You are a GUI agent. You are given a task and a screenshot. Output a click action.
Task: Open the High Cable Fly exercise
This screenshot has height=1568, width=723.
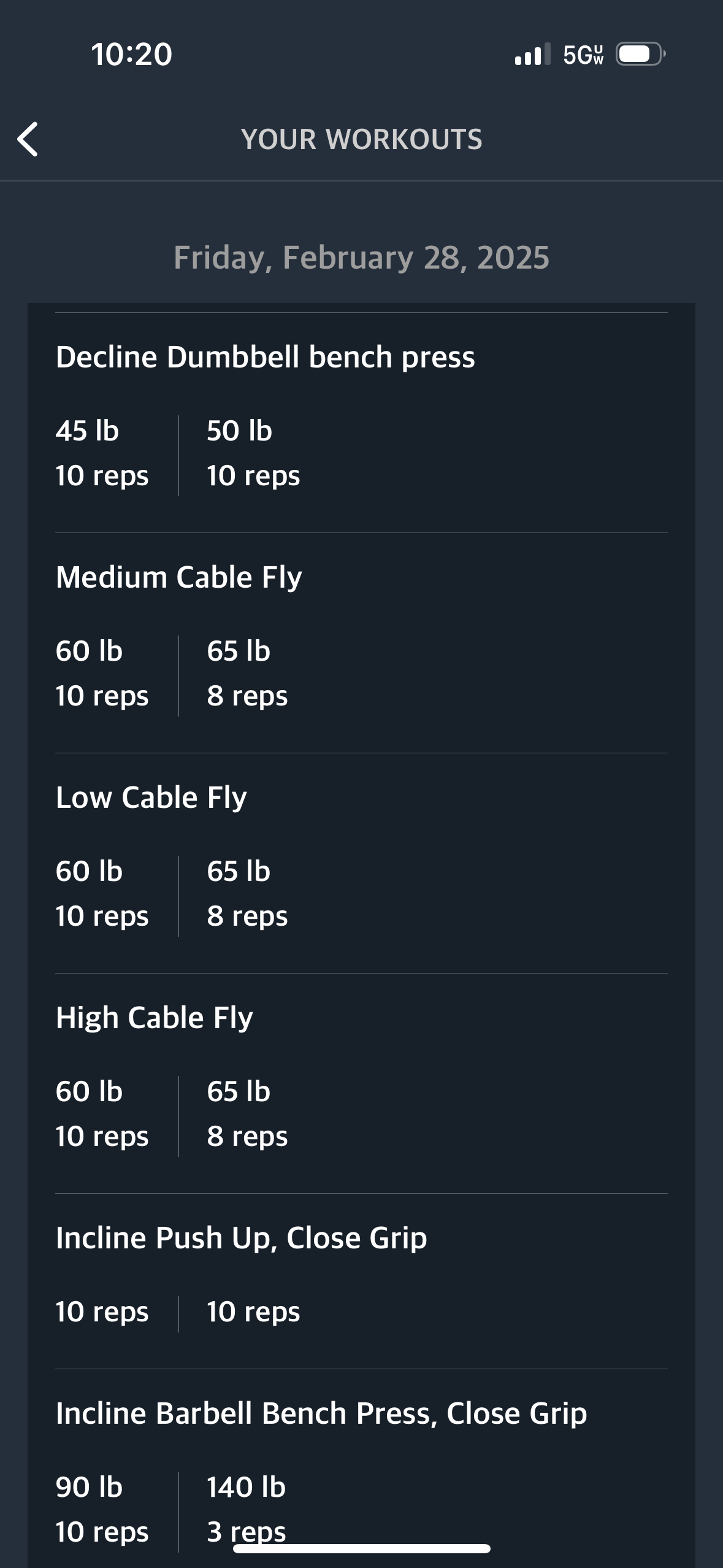click(155, 1017)
